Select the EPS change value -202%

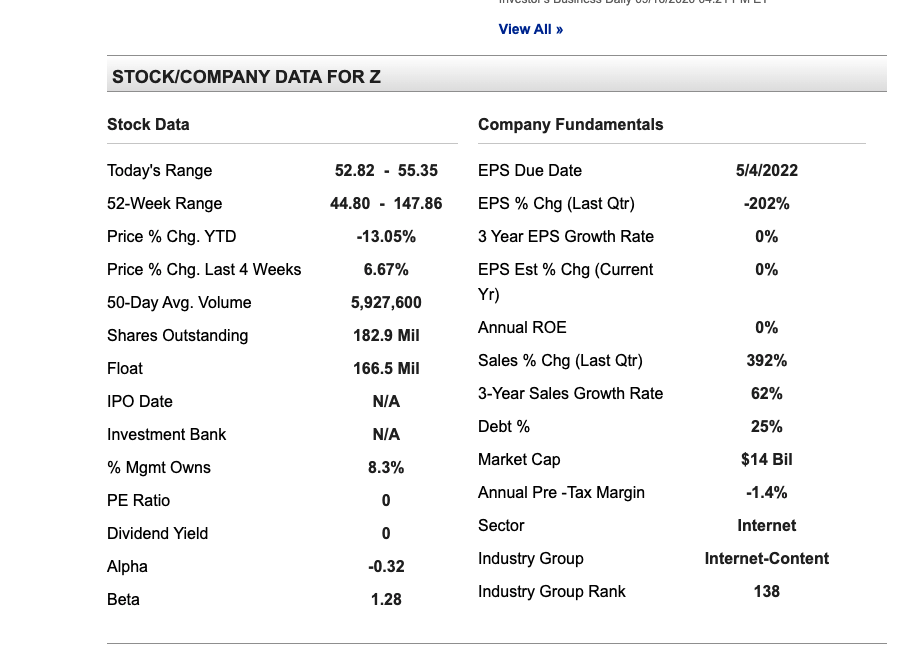coord(767,203)
